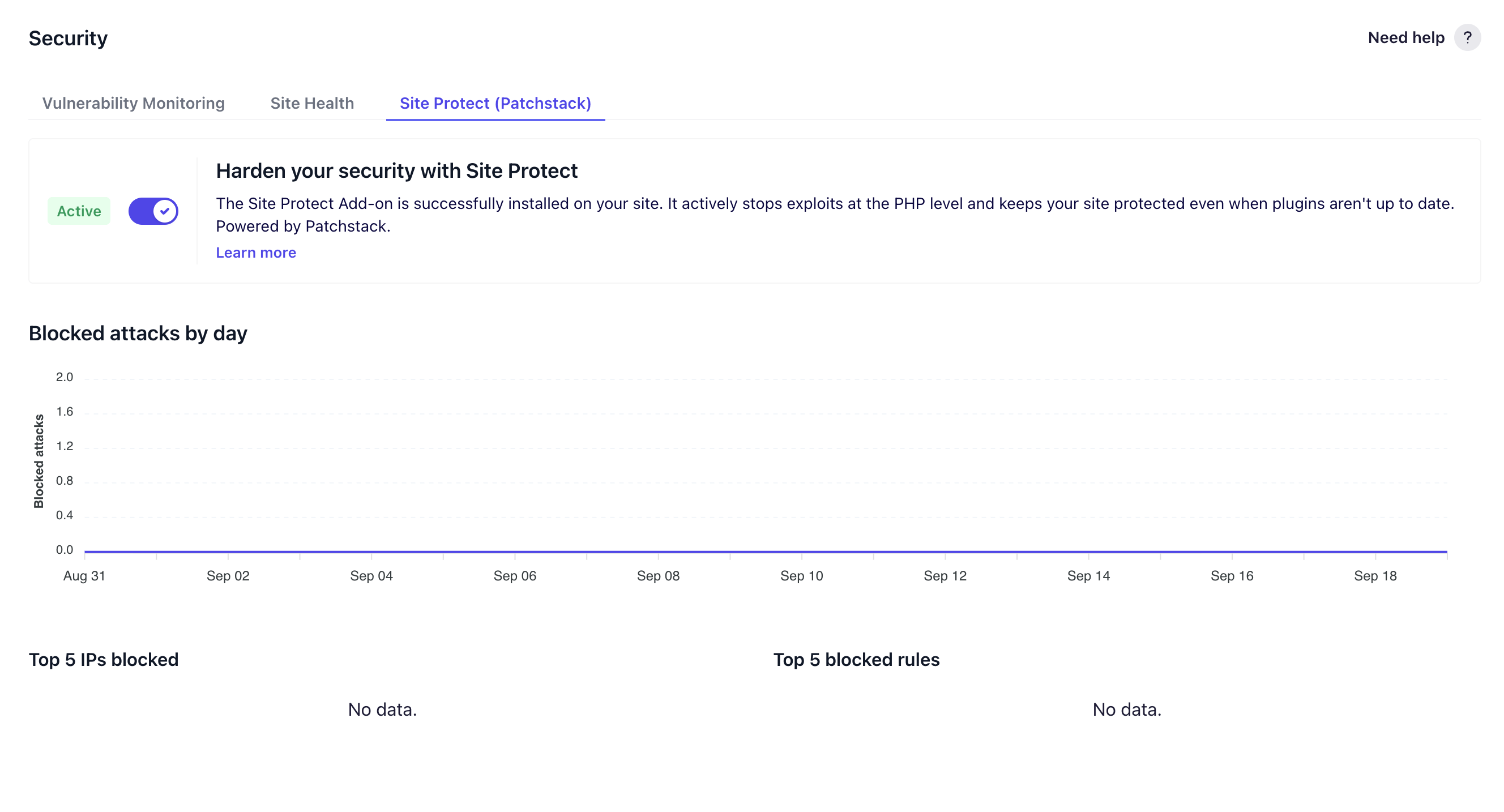Click Sep 04 on the chart axis

point(371,575)
